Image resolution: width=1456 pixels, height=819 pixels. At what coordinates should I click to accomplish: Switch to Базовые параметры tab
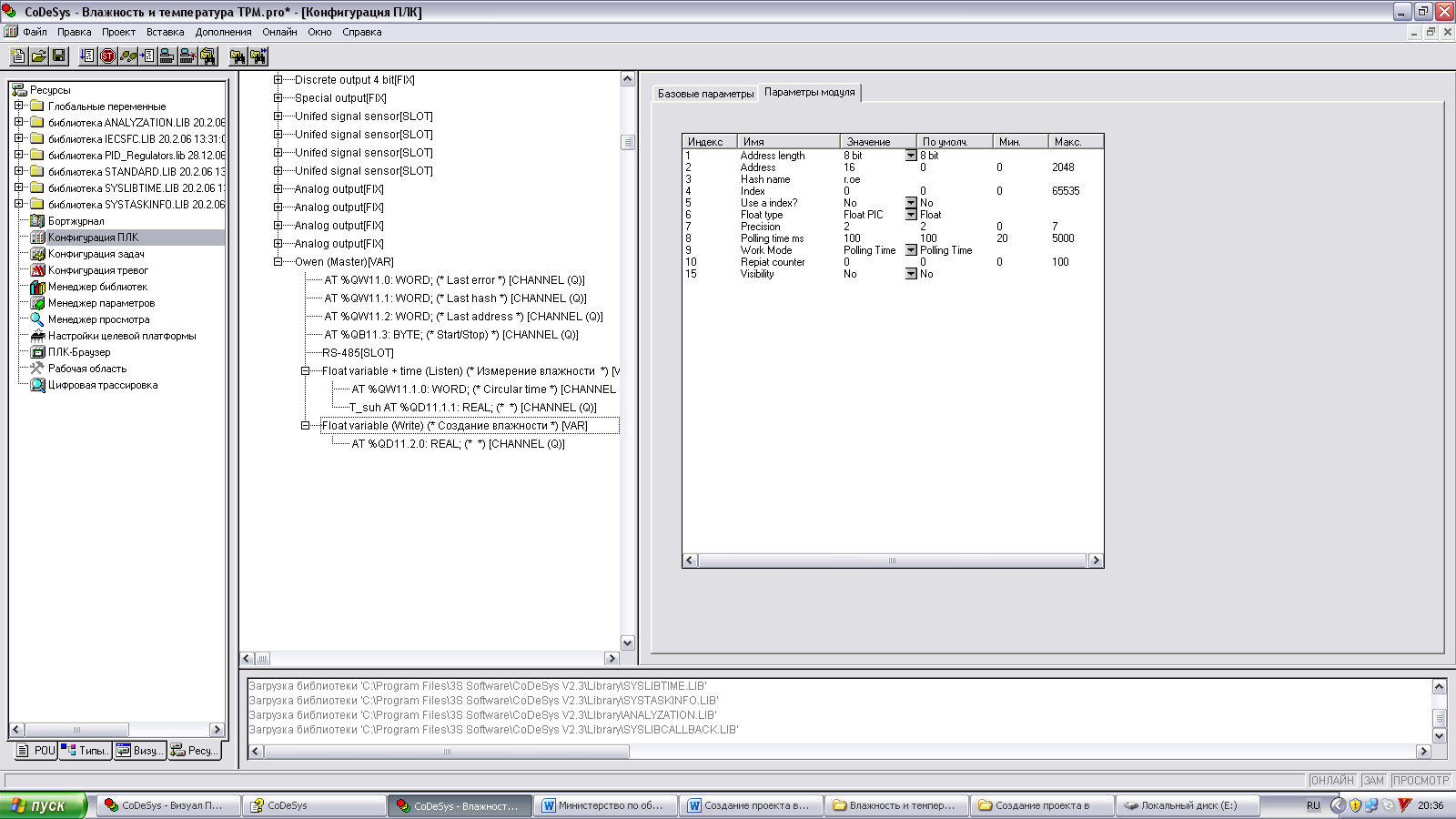tap(705, 94)
